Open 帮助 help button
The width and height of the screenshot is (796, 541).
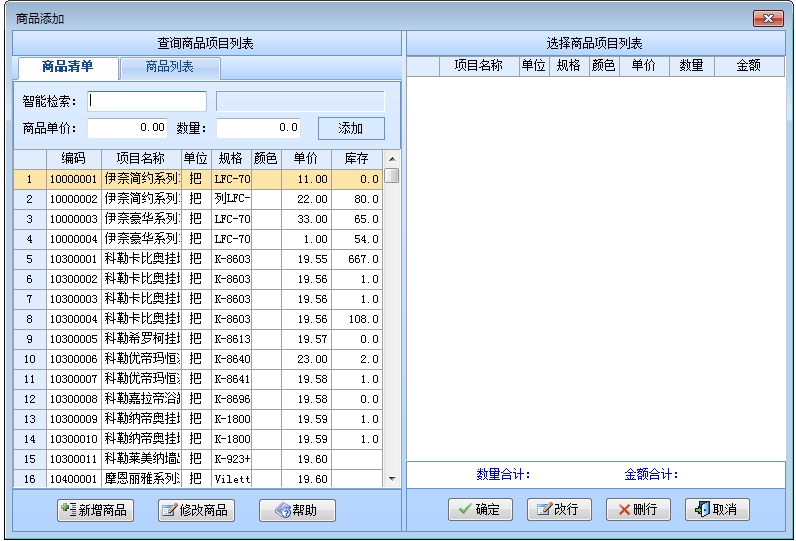[296, 510]
